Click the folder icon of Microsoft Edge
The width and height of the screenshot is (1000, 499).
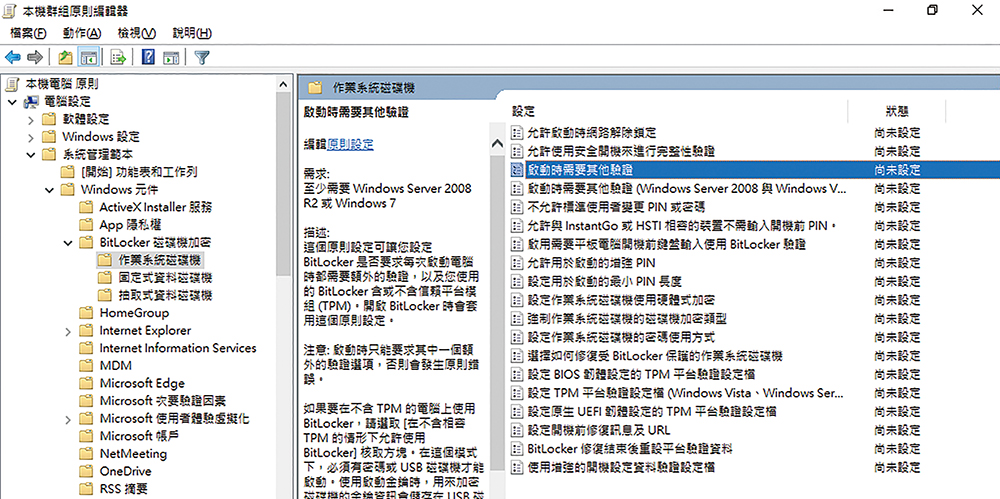[x=86, y=384]
